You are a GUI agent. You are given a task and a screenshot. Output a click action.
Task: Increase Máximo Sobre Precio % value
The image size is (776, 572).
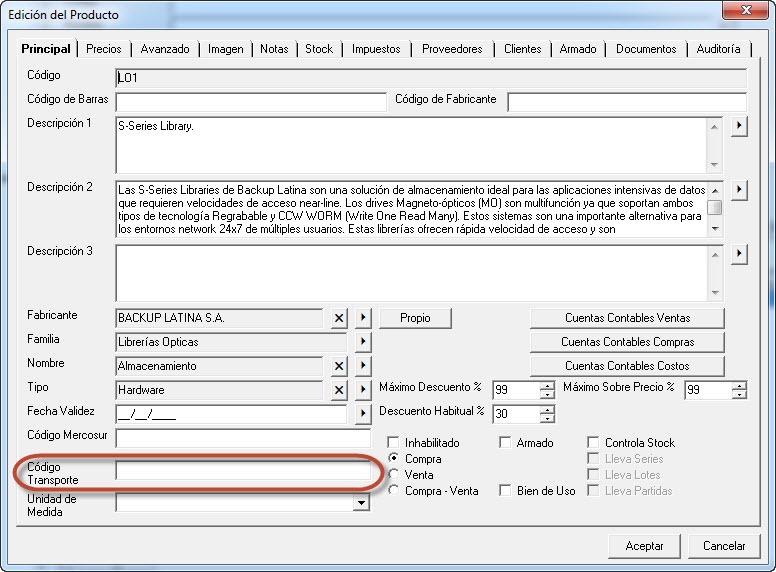tap(739, 386)
